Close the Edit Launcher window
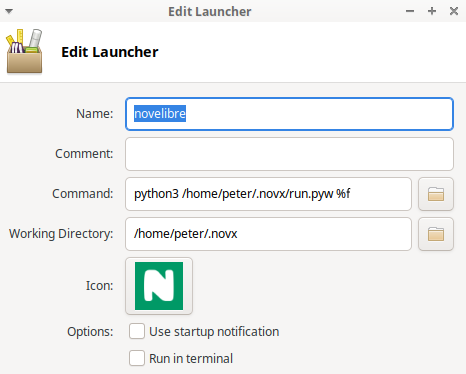Image resolution: width=466 pixels, height=374 pixels. click(x=454, y=11)
